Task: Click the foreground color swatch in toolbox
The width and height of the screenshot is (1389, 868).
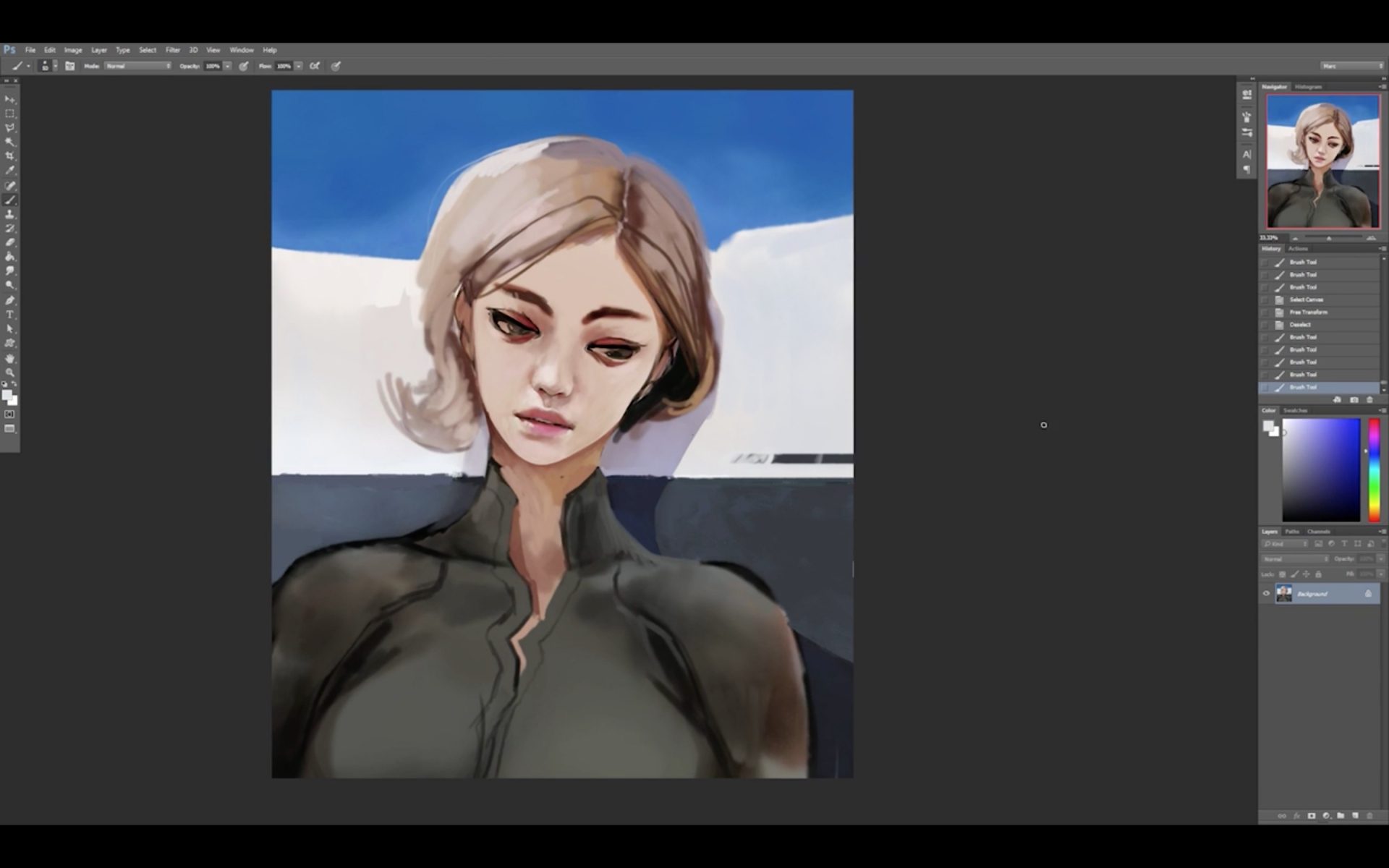Action: pyautogui.click(x=7, y=395)
